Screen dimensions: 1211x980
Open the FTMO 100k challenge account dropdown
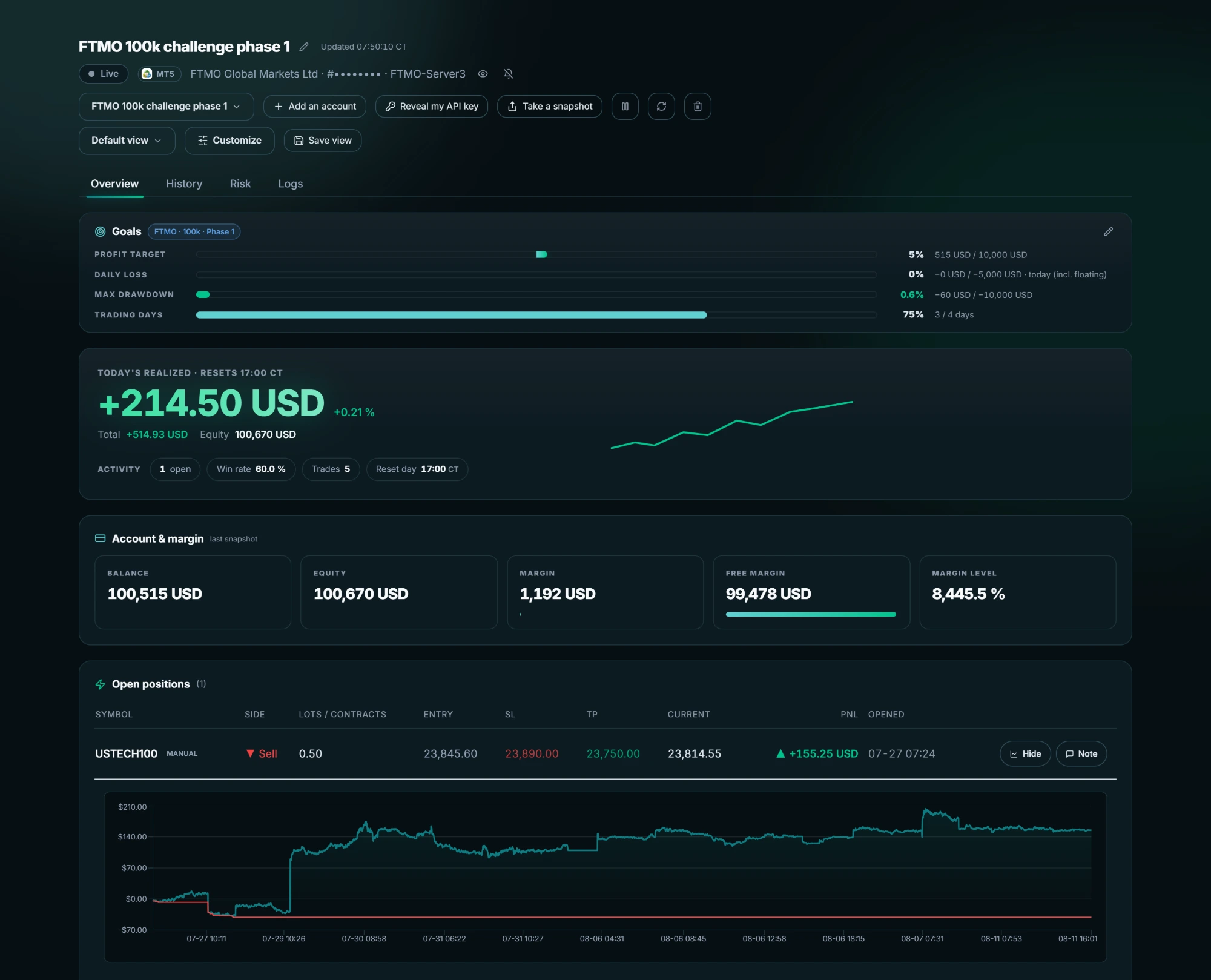(x=167, y=107)
